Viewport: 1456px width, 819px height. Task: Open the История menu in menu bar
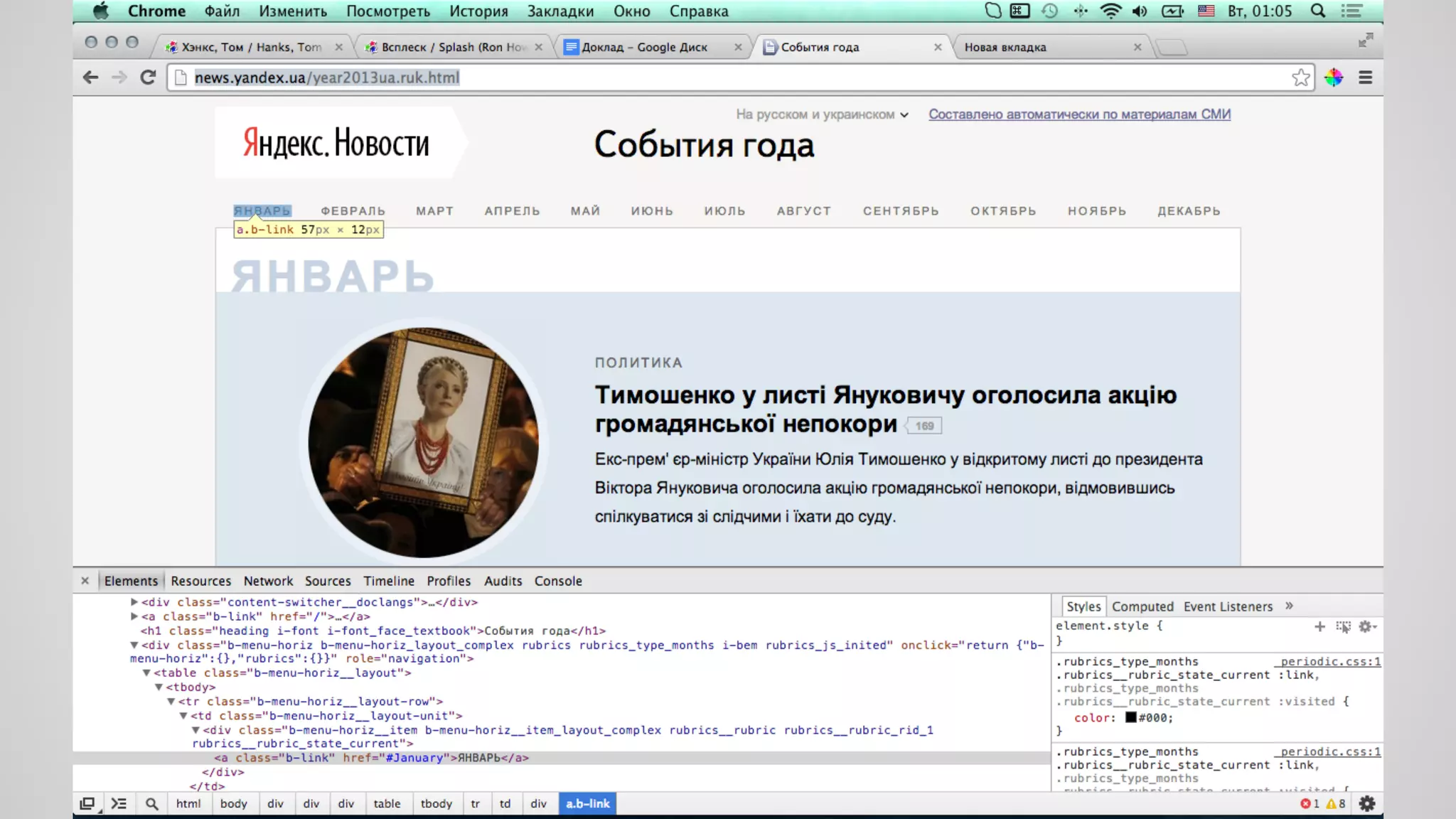pos(478,11)
